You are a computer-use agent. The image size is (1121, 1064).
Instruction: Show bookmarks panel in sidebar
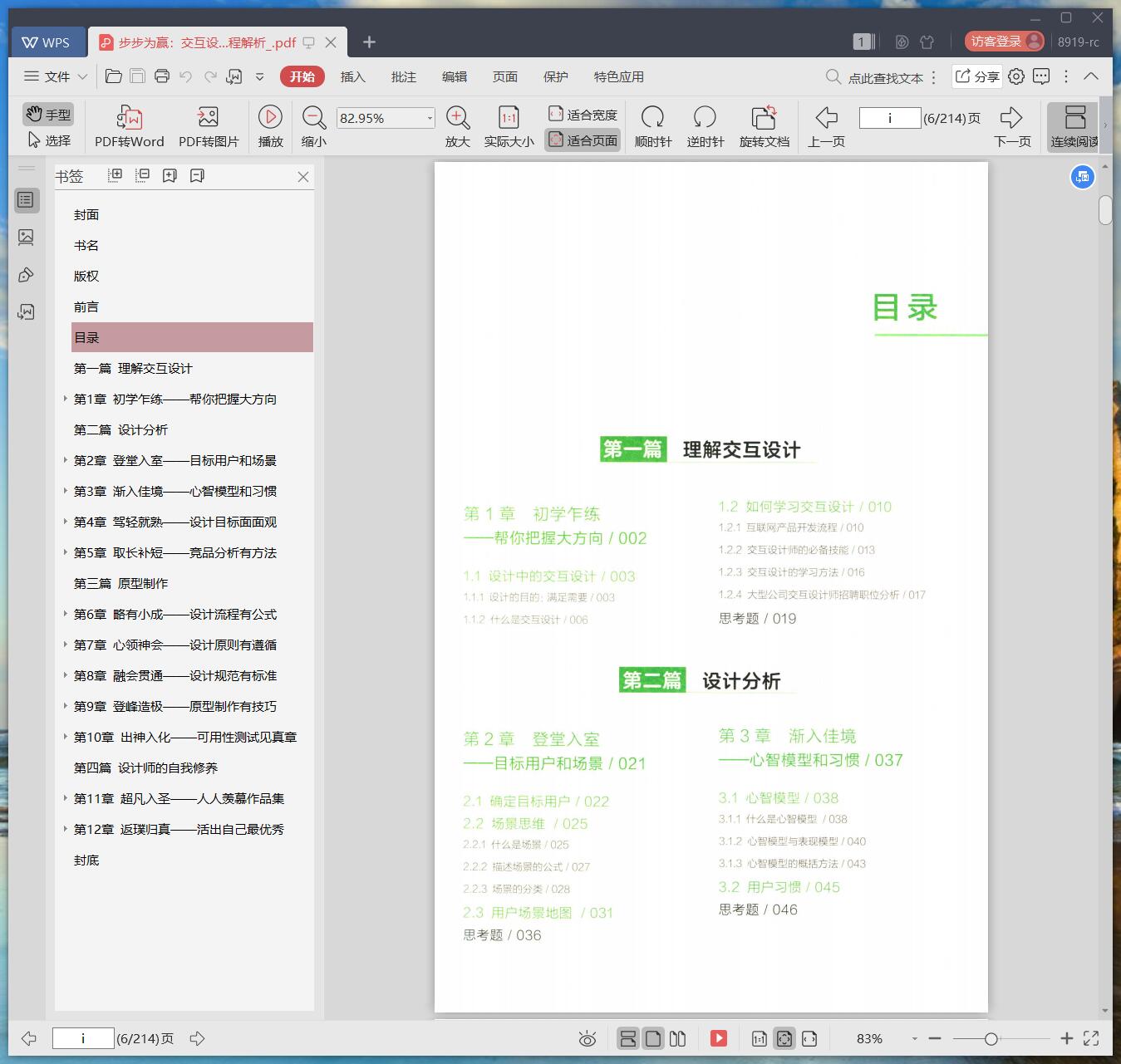pos(26,199)
